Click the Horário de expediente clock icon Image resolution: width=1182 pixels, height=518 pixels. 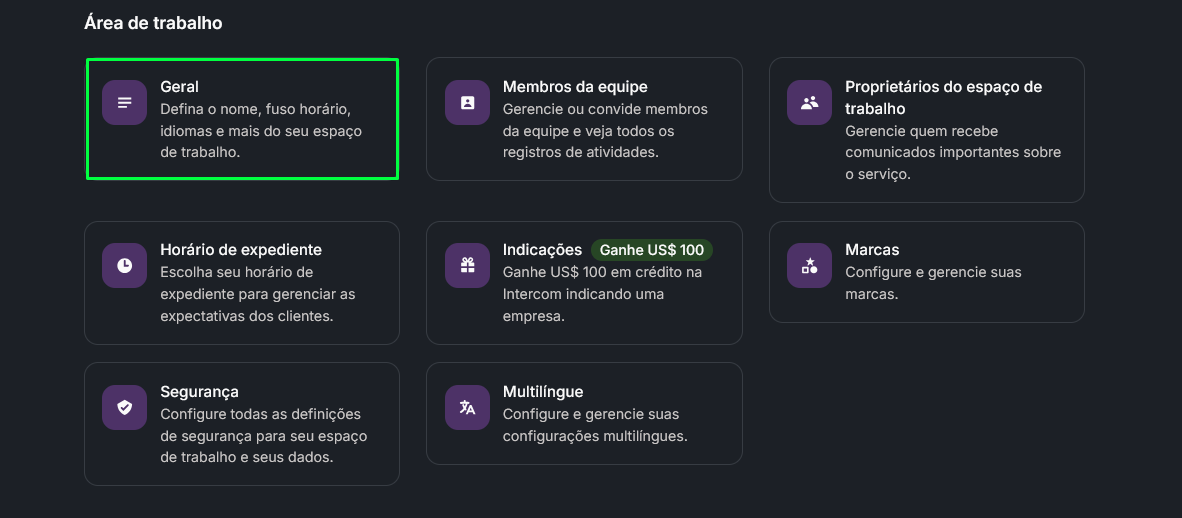click(124, 265)
